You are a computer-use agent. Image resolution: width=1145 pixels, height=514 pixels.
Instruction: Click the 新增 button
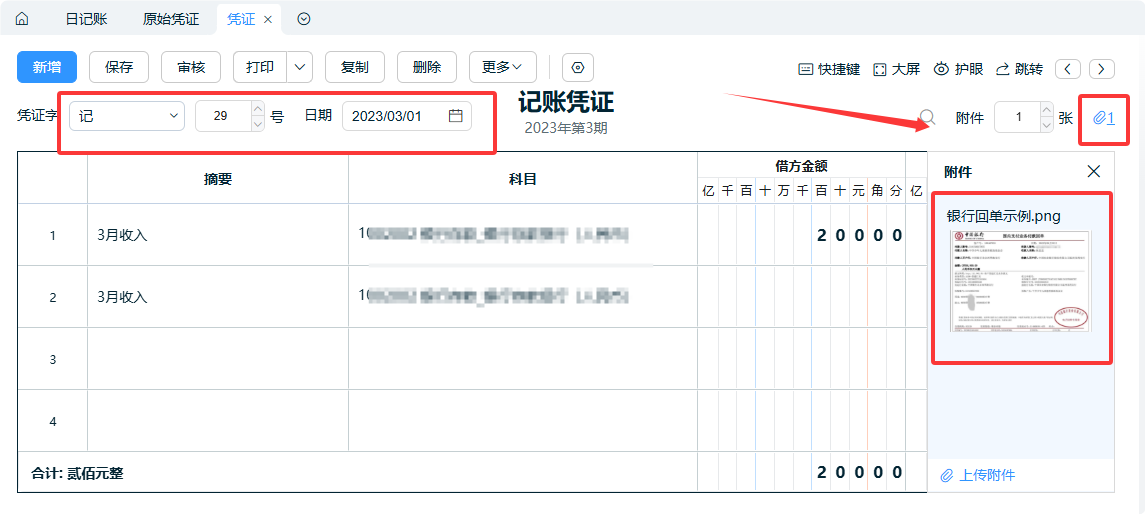47,67
